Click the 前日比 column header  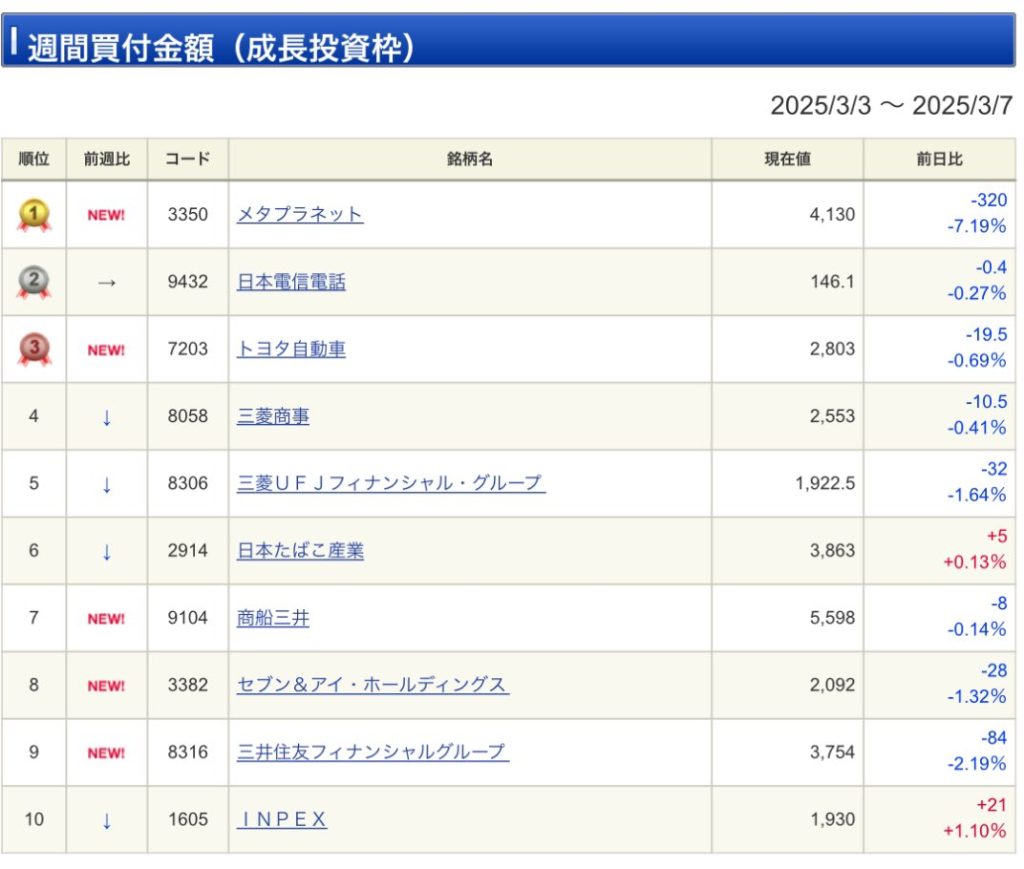(x=939, y=160)
